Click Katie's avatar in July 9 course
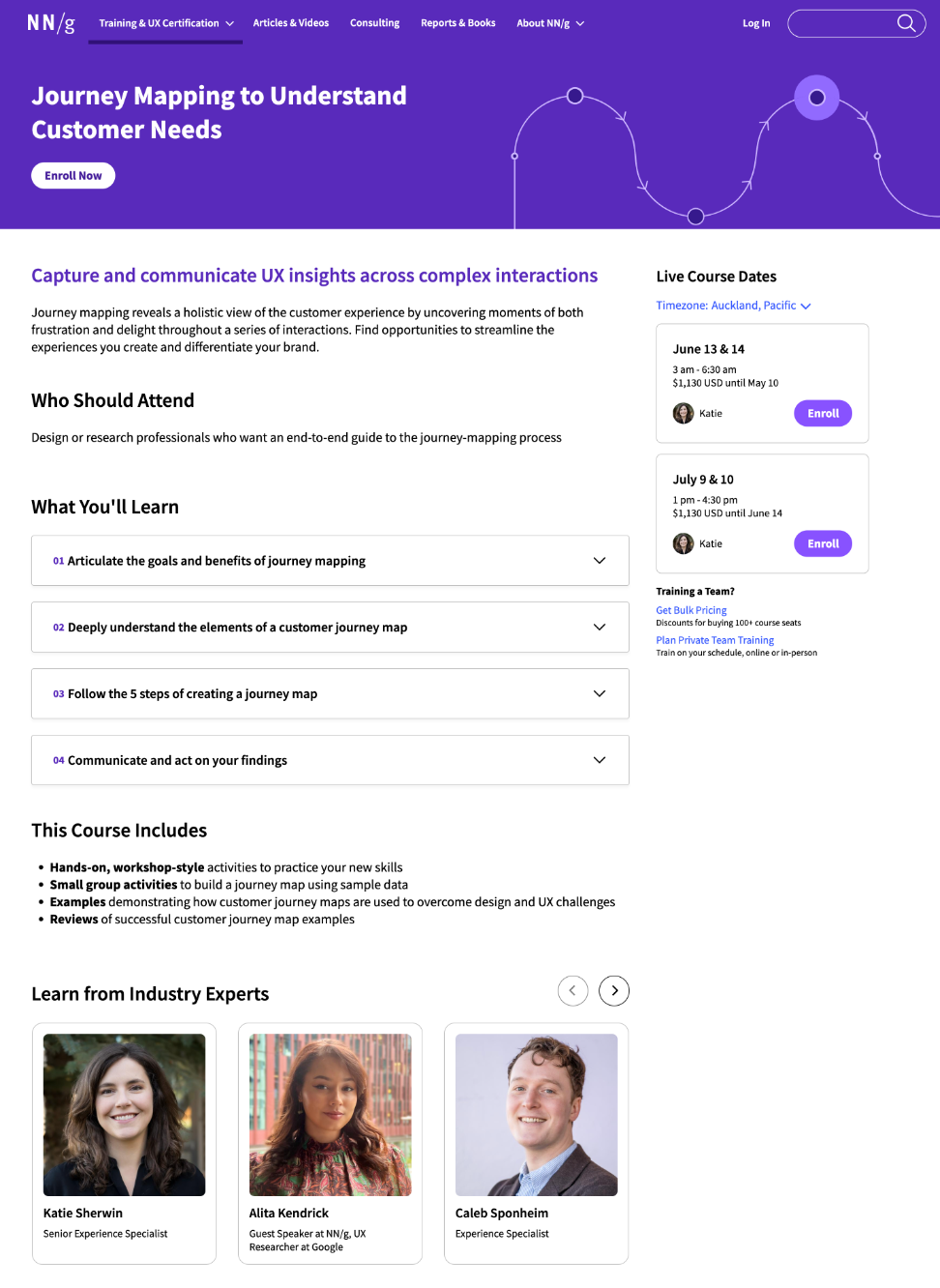 (x=684, y=543)
